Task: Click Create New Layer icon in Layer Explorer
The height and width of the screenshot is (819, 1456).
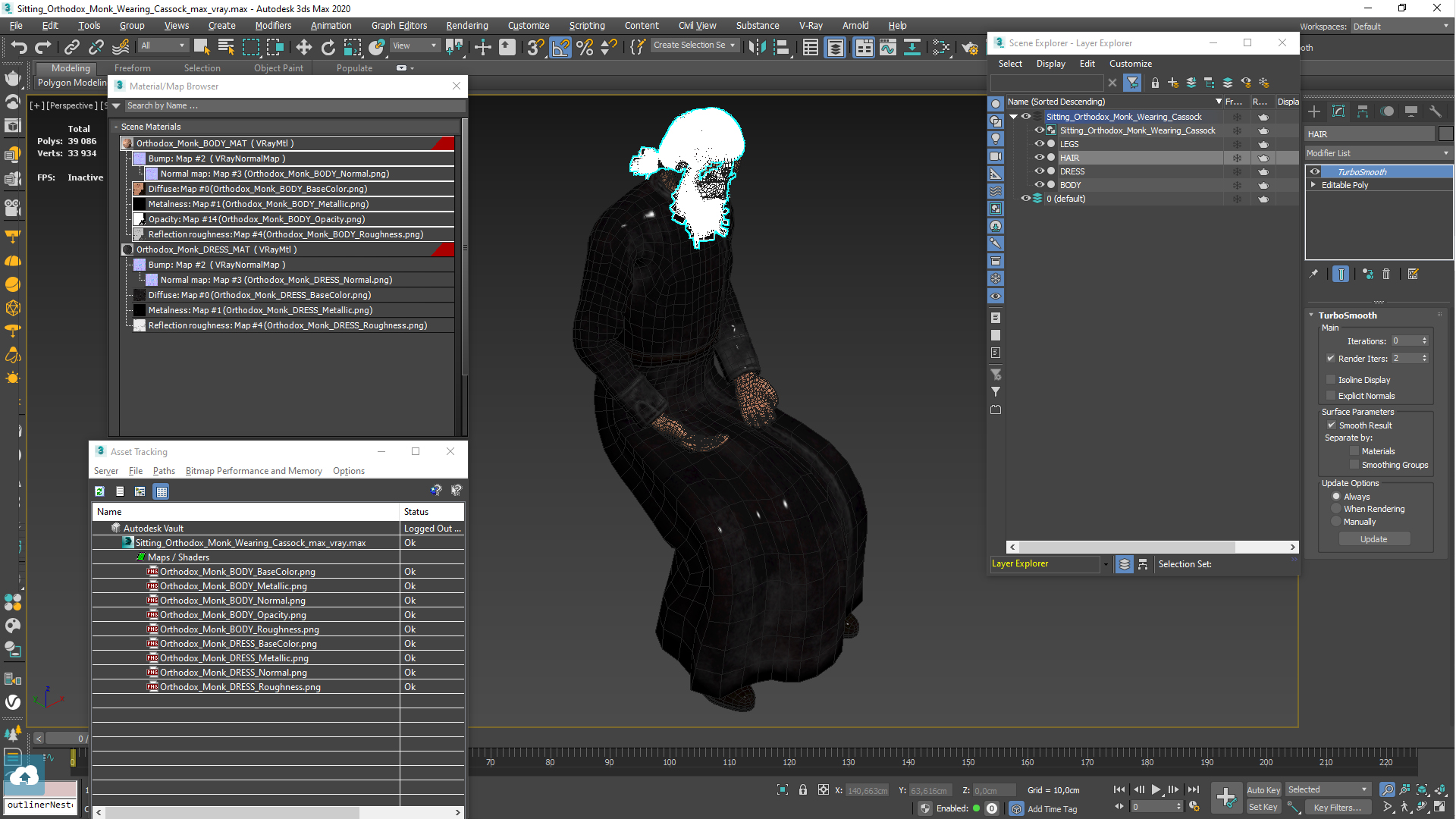Action: point(1172,83)
